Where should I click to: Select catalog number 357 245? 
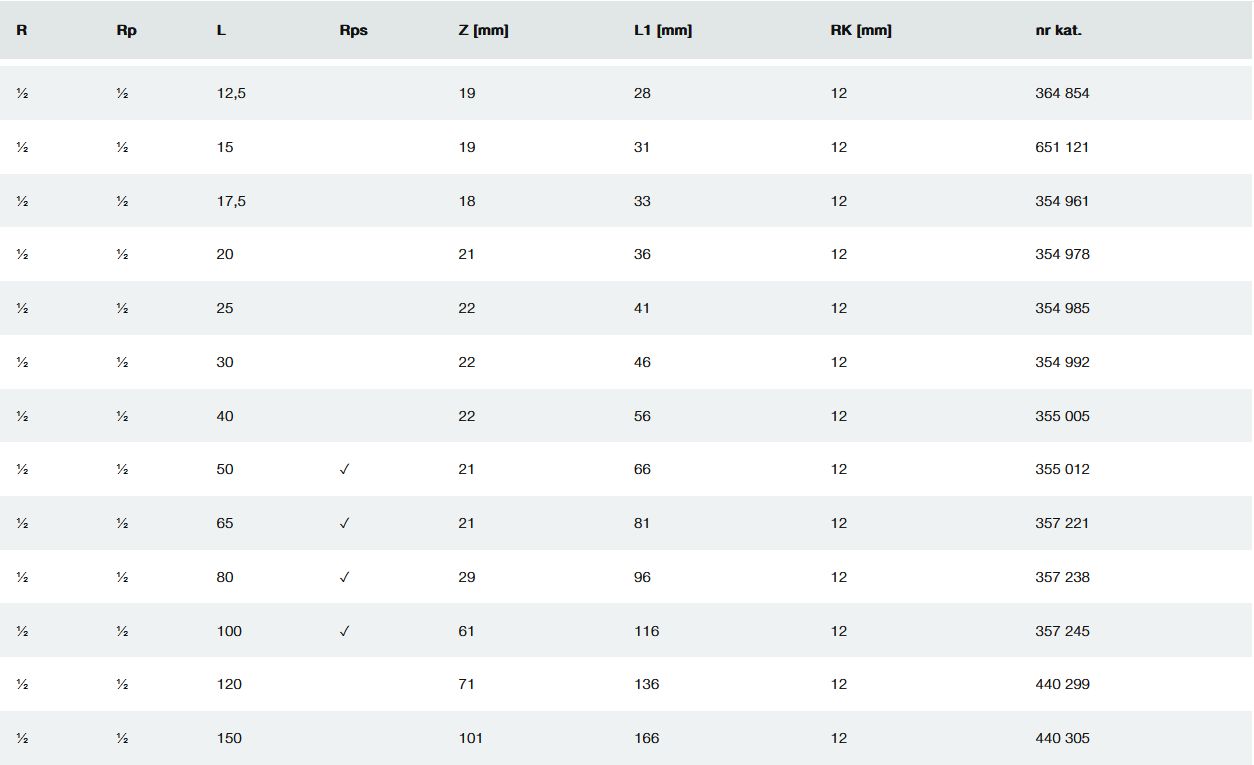click(1062, 631)
